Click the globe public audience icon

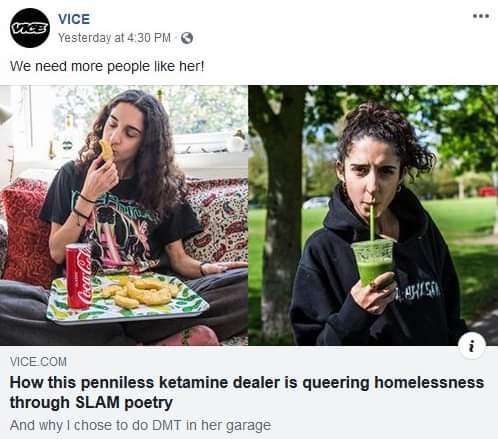[x=187, y=38]
